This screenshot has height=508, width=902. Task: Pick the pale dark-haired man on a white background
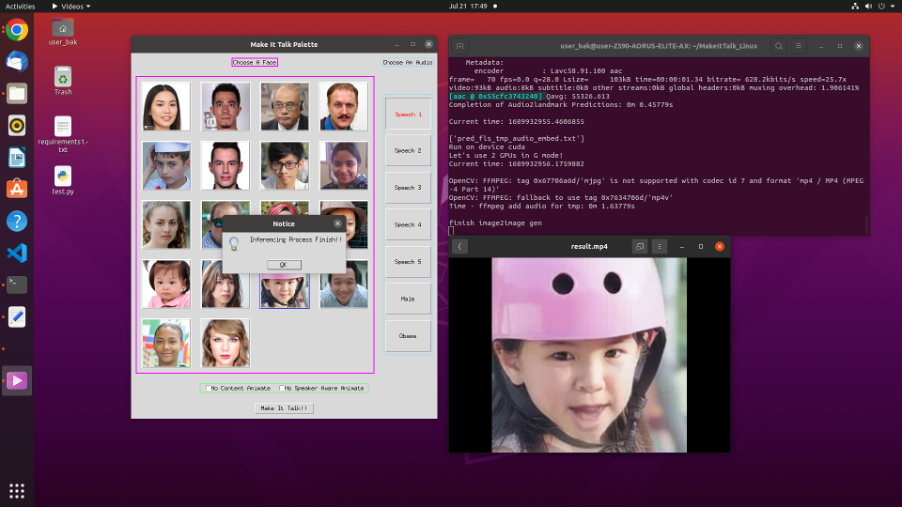(x=226, y=166)
